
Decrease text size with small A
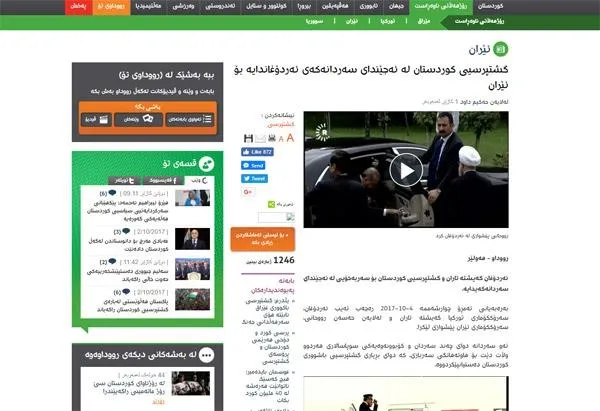281,139
